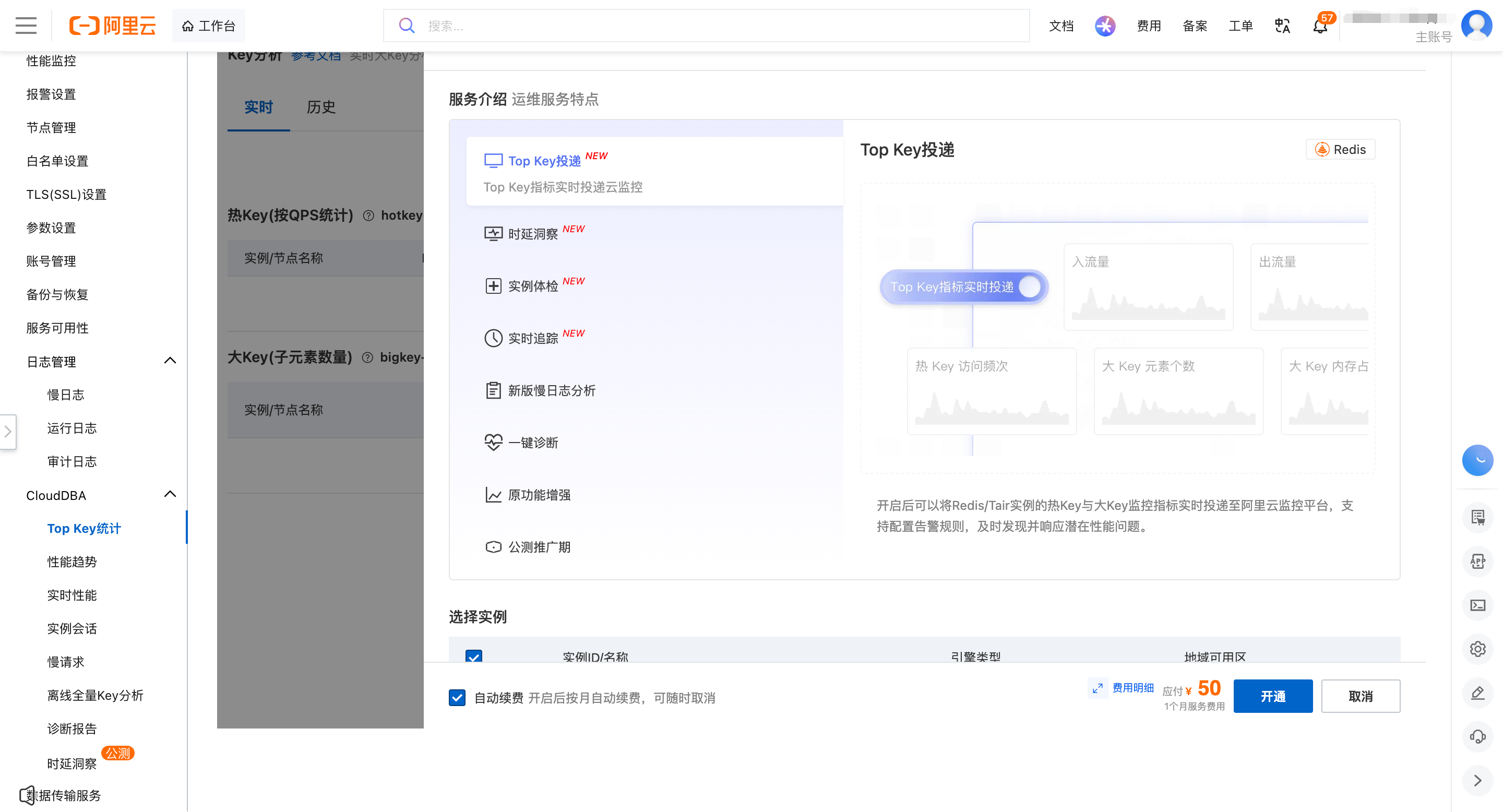Open 时延洞察 with 公测 badge in sidebar
Screen dimensions: 1503x812
[72, 763]
